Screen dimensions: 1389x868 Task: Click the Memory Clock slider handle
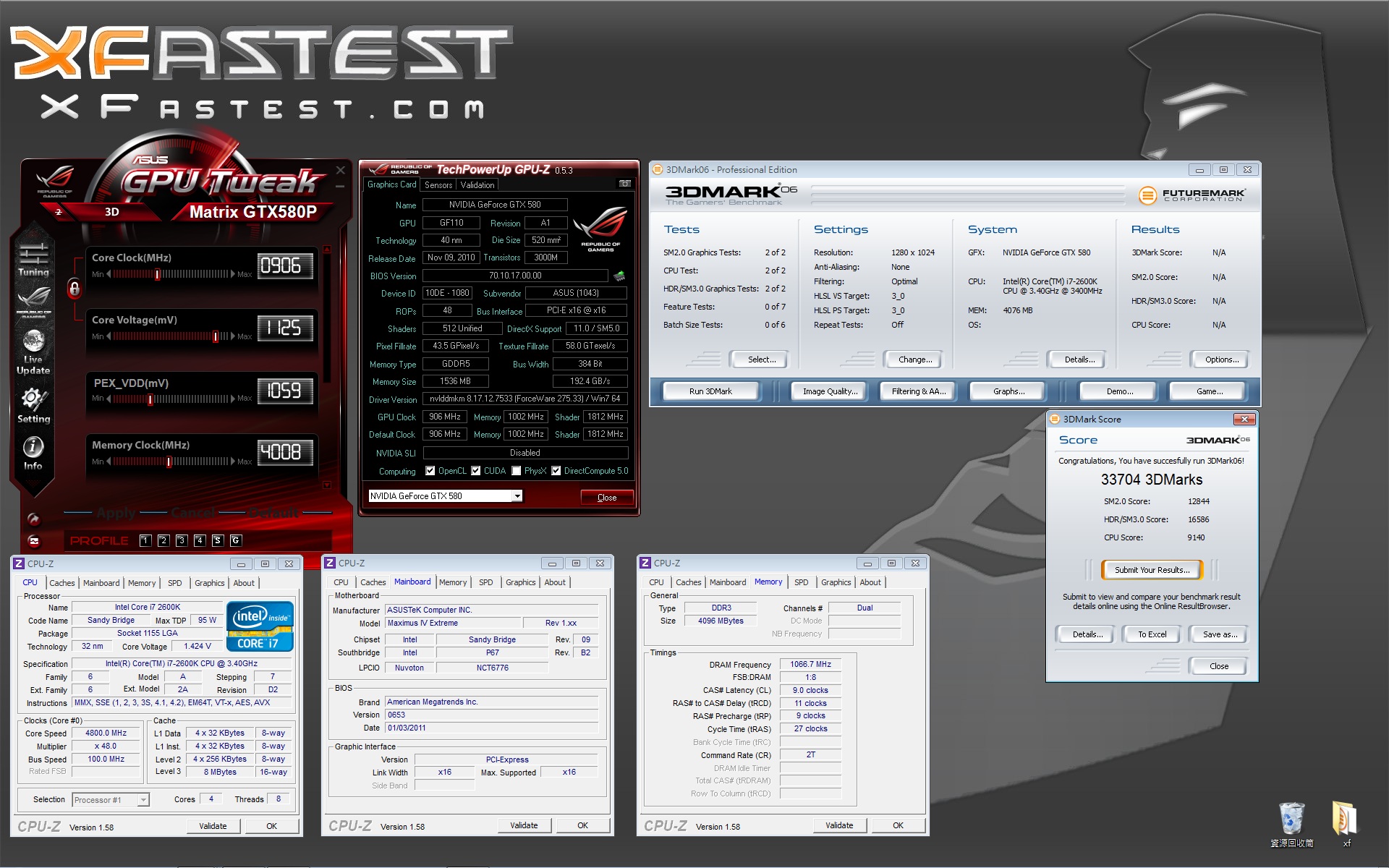pyautogui.click(x=169, y=461)
